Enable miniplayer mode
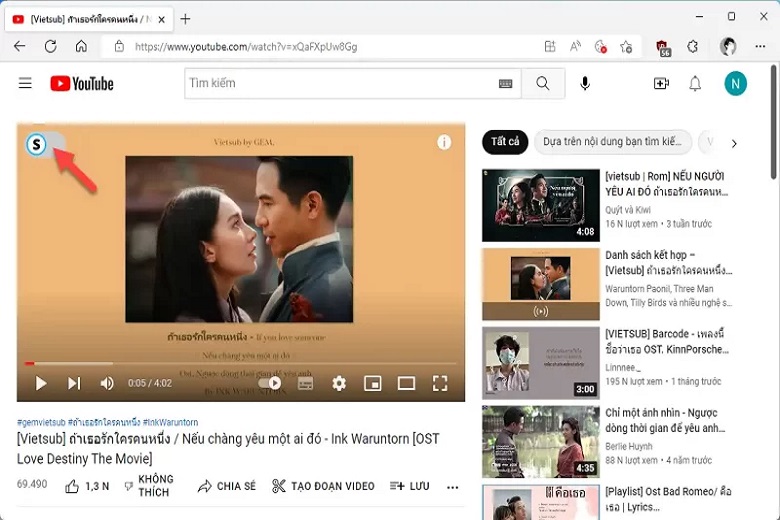Image resolution: width=780 pixels, height=520 pixels. [x=373, y=383]
